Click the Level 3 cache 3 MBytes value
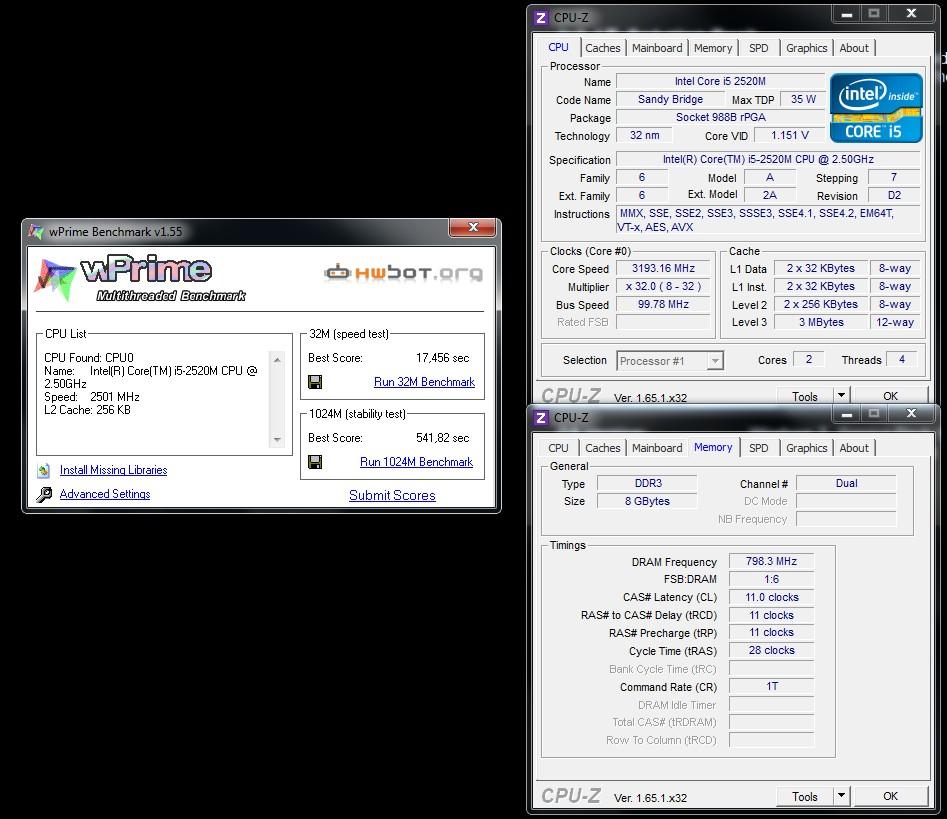 pyautogui.click(x=821, y=323)
